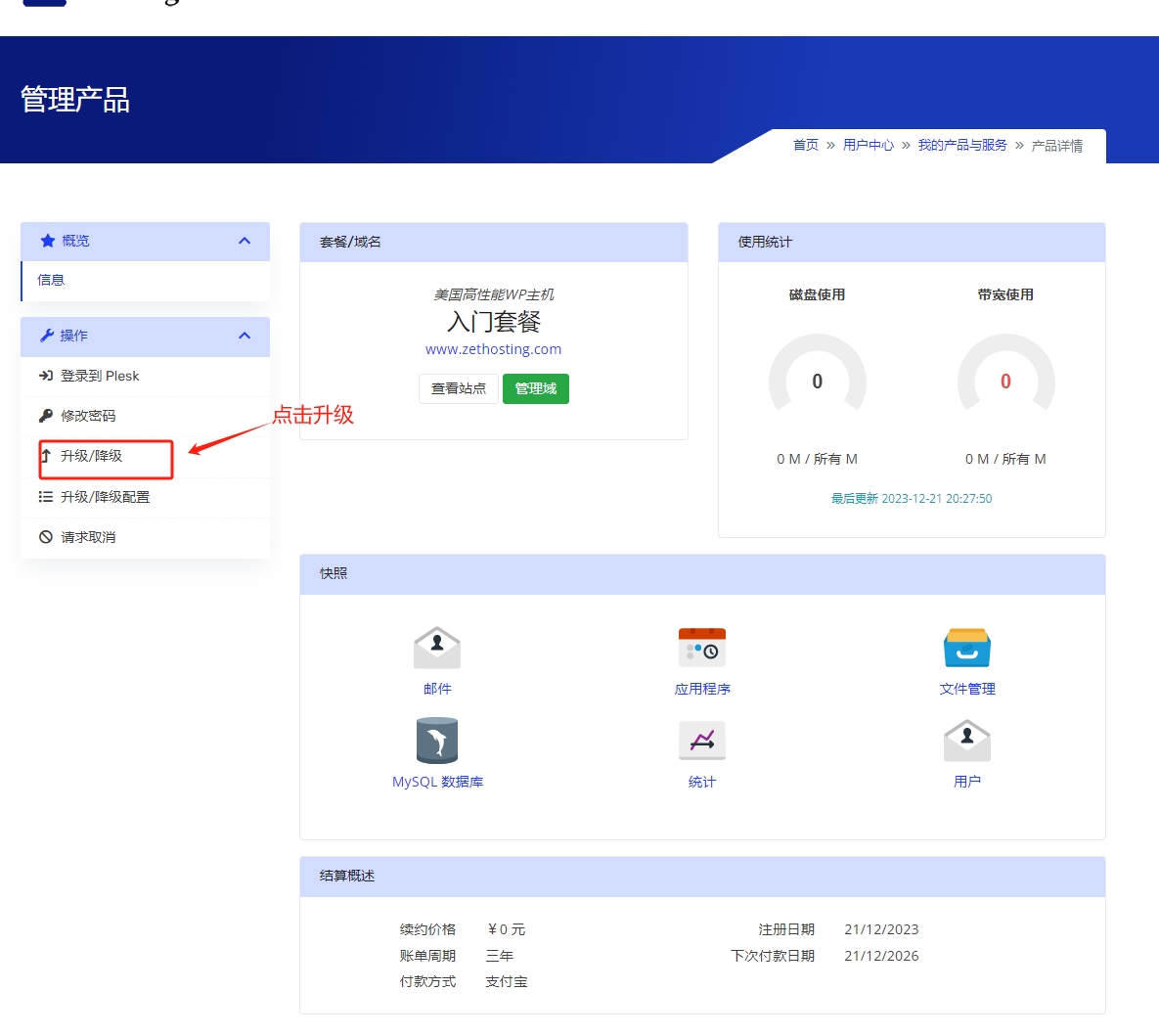Click the 应用程序 text link
This screenshot has width=1159, height=1036.
(702, 689)
